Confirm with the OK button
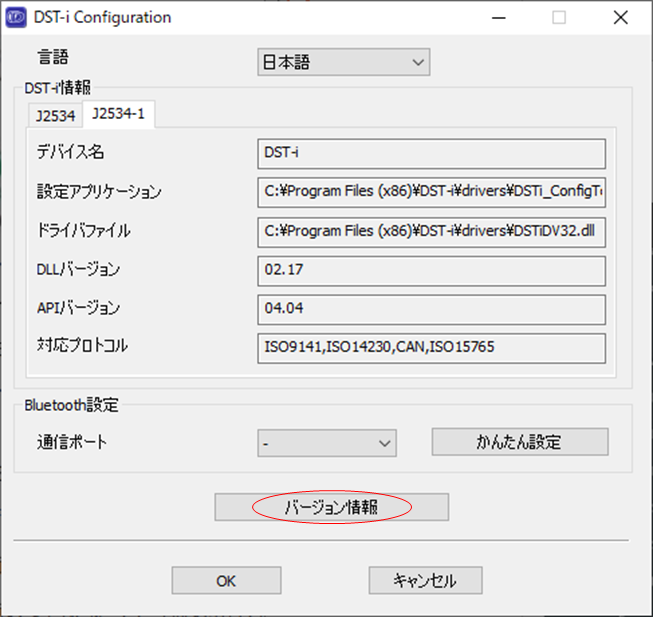The image size is (653, 617). pyautogui.click(x=226, y=580)
